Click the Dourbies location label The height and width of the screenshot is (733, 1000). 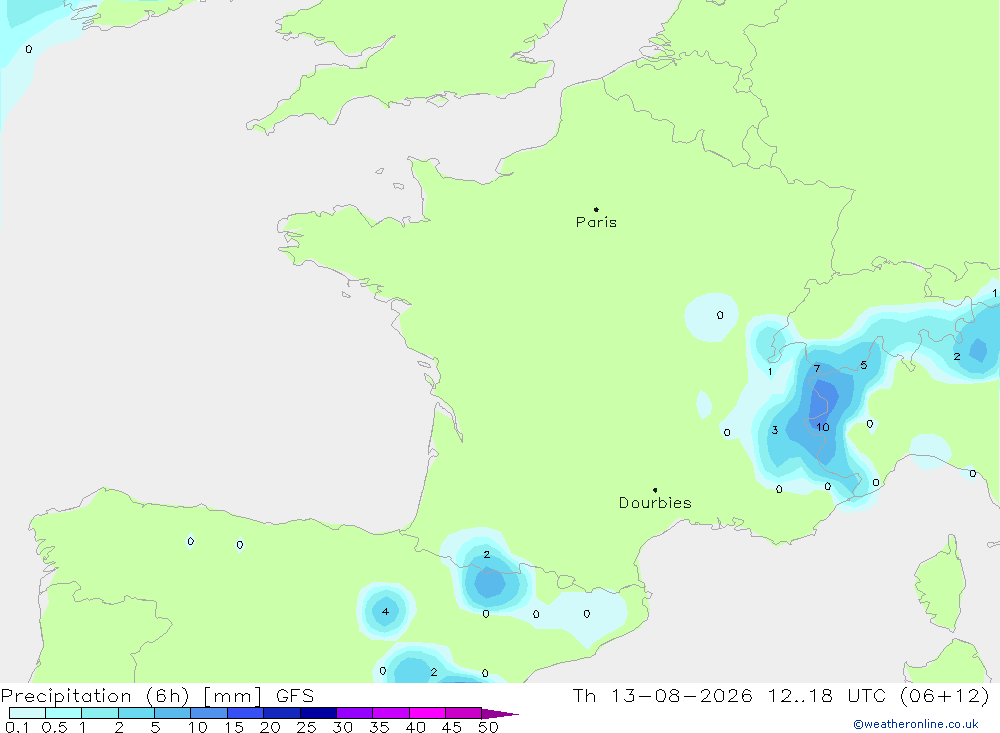[655, 503]
